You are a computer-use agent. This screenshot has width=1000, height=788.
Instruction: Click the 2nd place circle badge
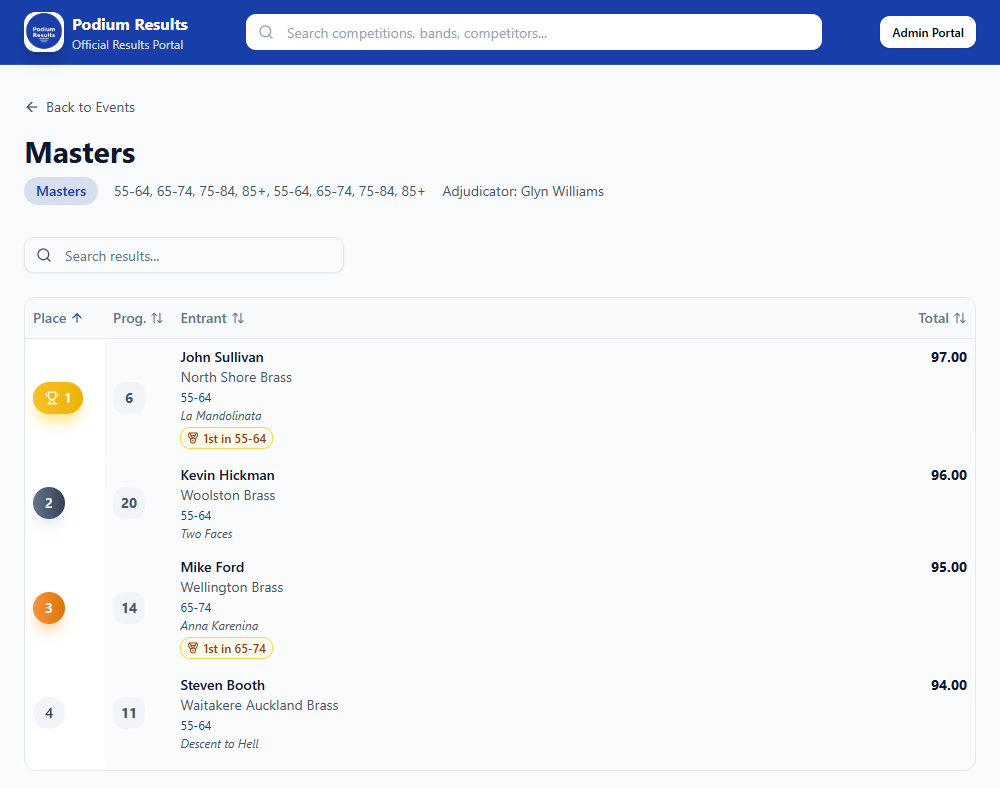click(49, 503)
